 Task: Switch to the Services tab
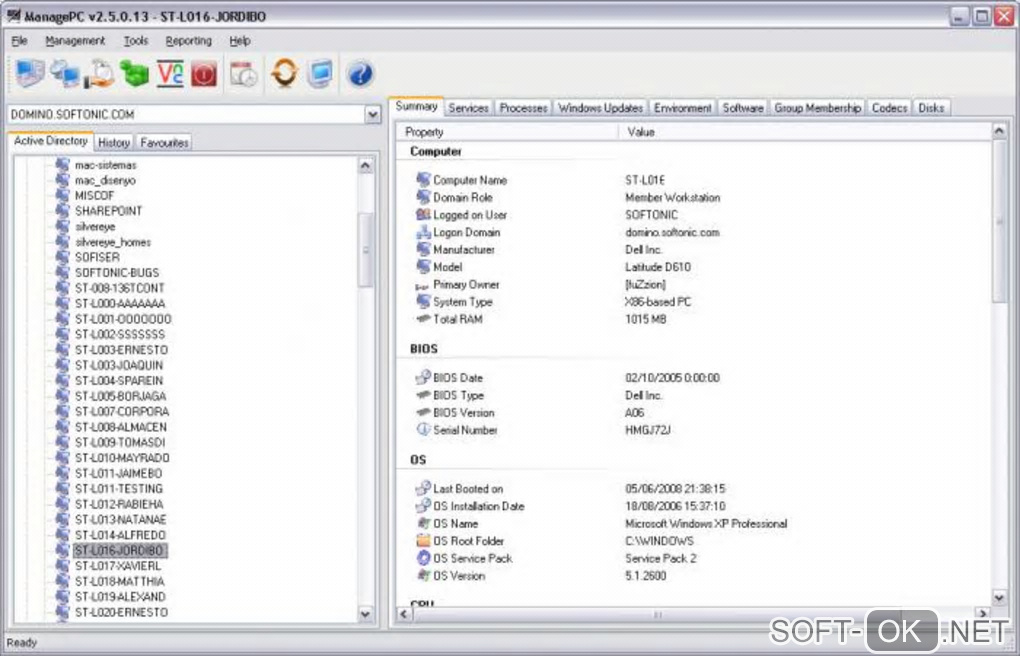click(468, 108)
